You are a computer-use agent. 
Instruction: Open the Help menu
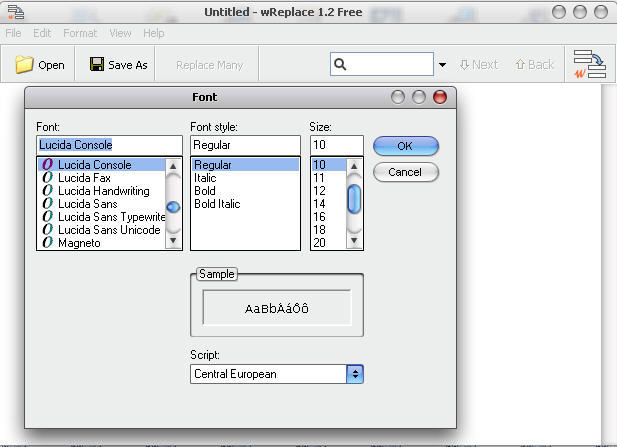153,33
